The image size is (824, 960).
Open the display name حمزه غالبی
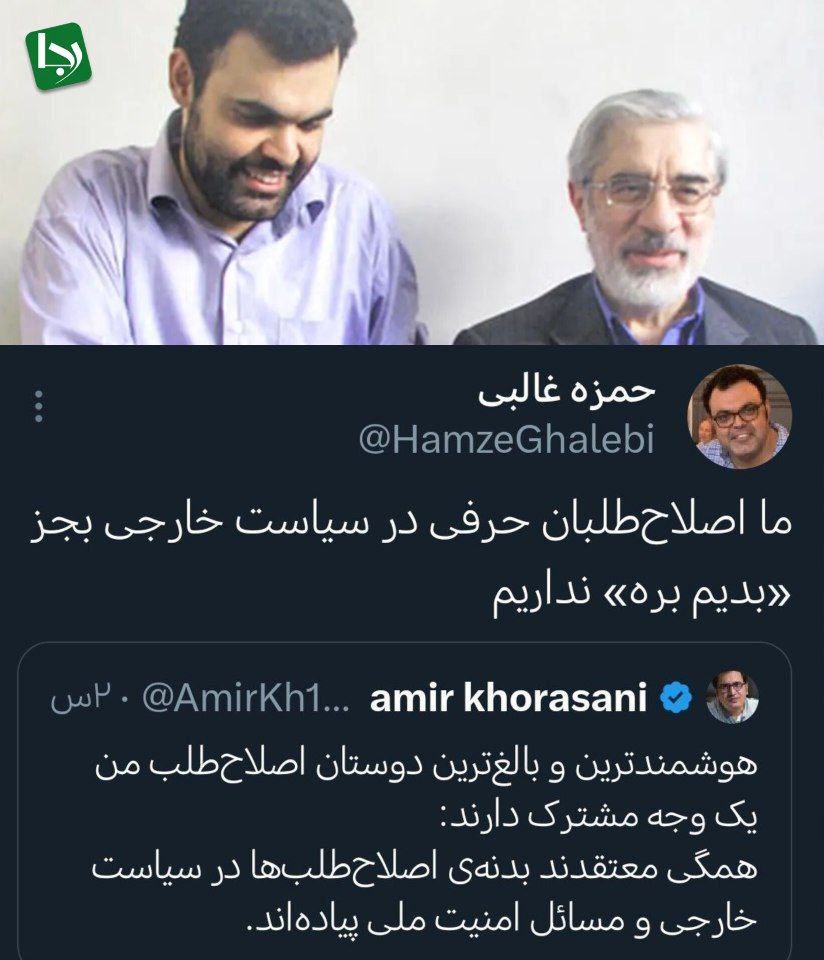[x=567, y=390]
